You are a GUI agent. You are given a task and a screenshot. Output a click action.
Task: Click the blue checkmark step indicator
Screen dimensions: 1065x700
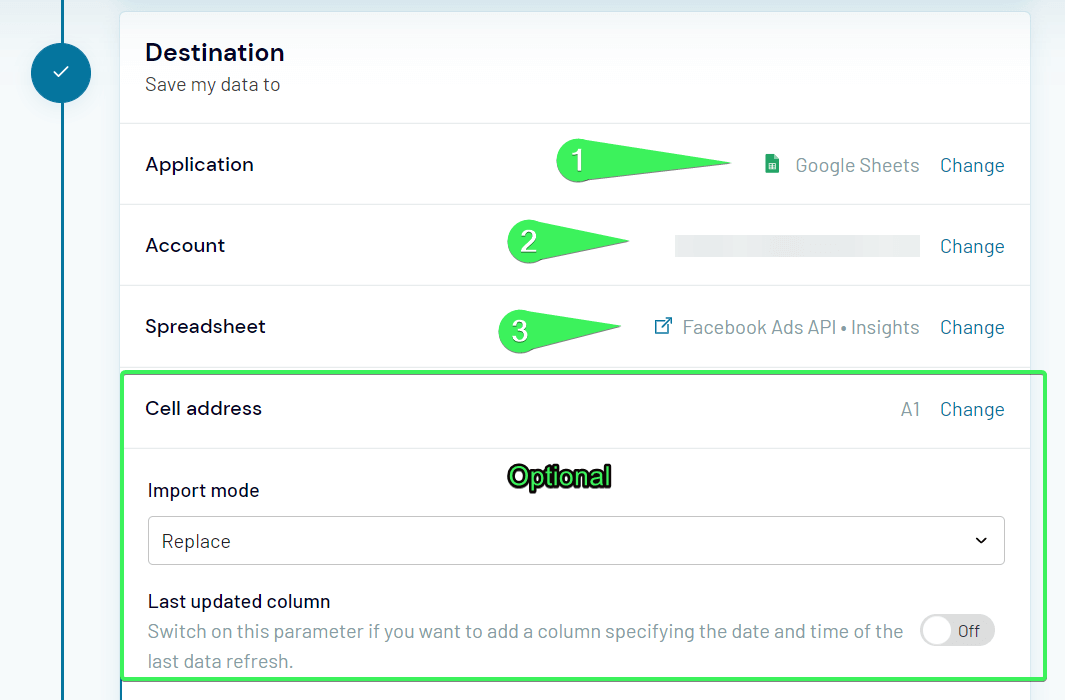60,73
